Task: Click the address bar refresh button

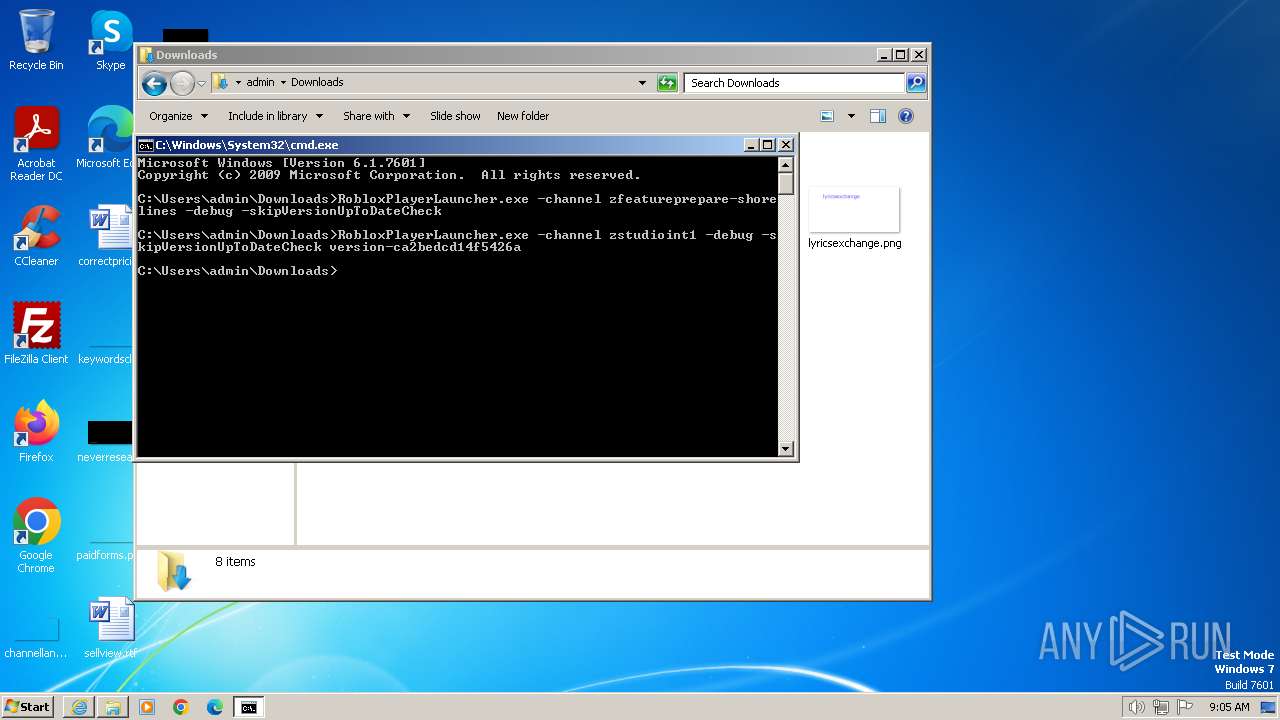Action: coord(667,83)
